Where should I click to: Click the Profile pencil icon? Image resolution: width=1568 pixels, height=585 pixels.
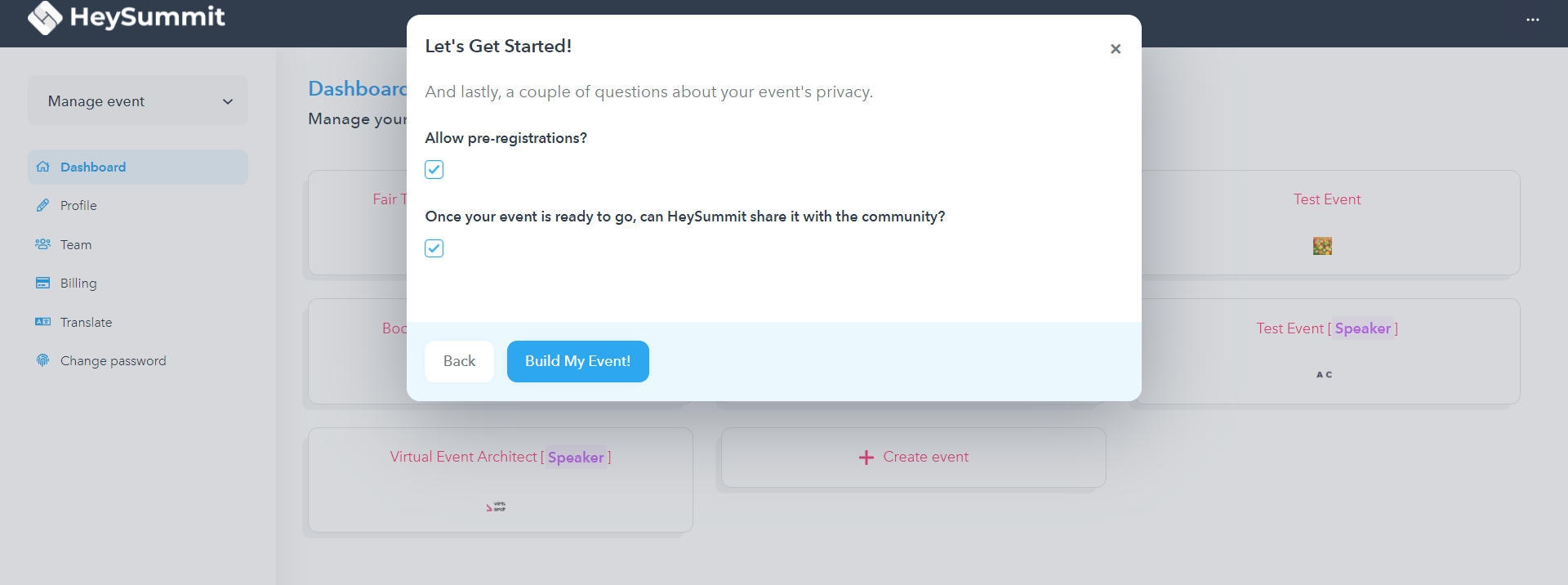pyautogui.click(x=43, y=205)
